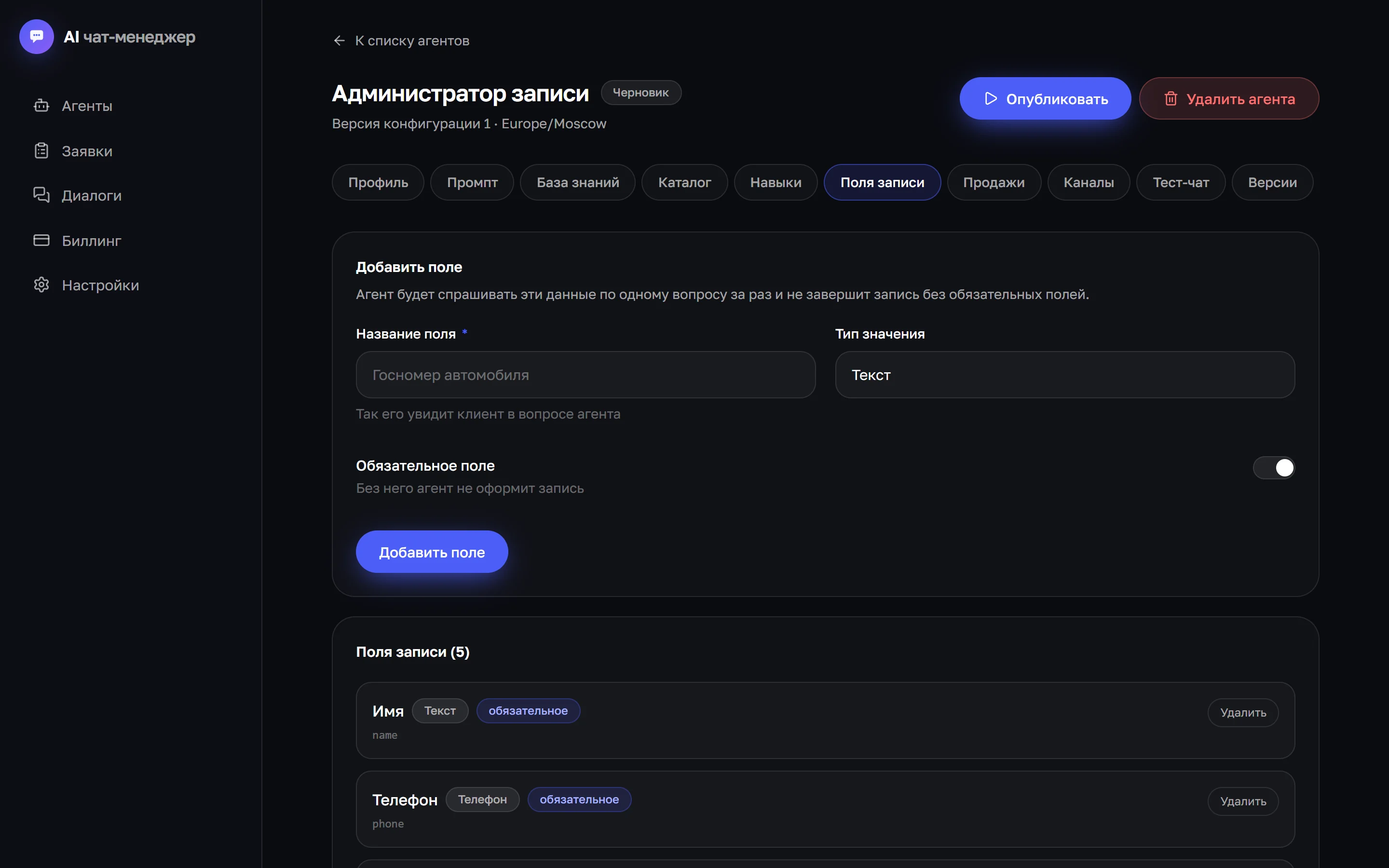The width and height of the screenshot is (1389, 868).
Task: Select the Поля записи tab
Action: (882, 183)
